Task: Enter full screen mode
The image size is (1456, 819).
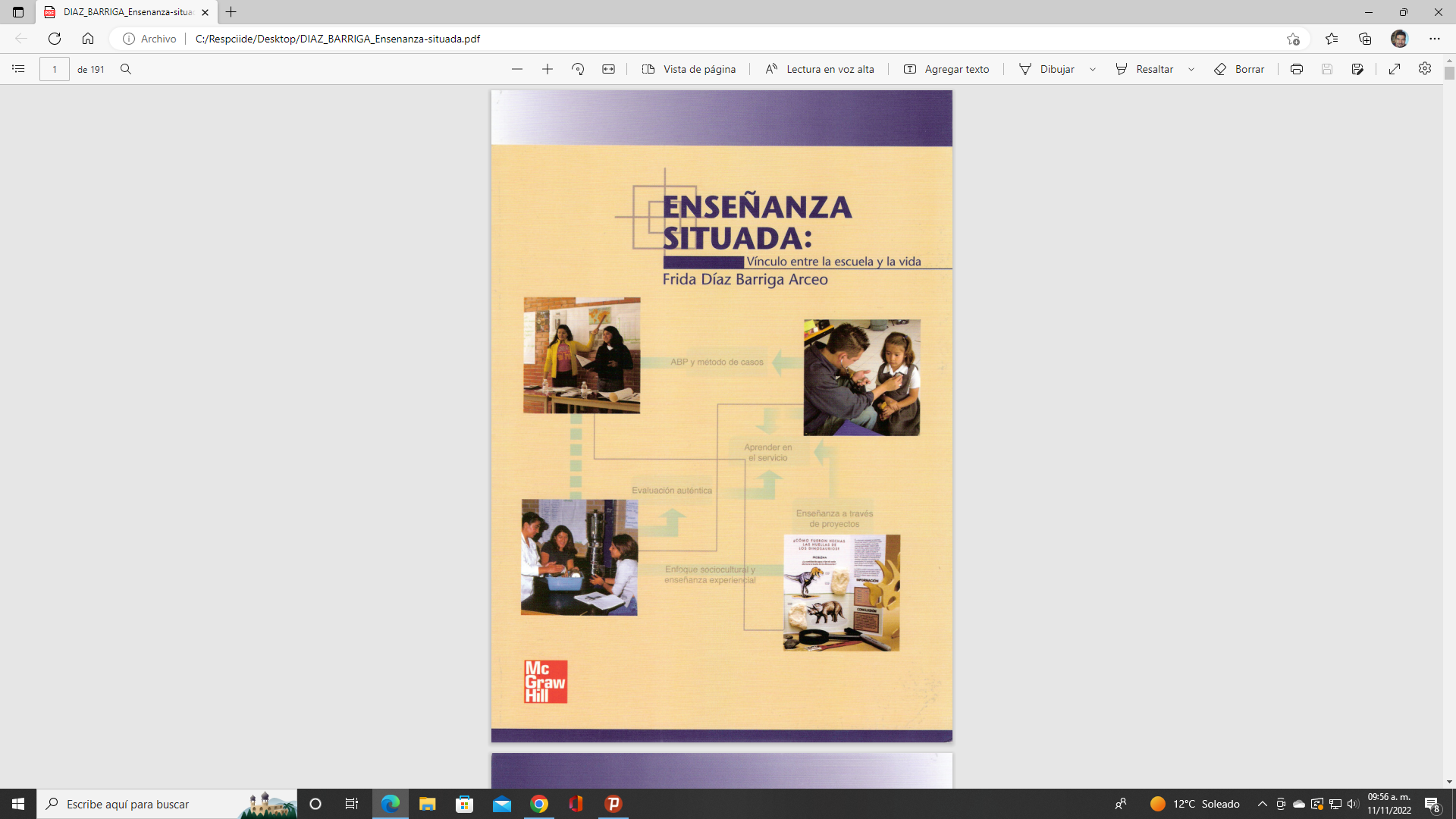Action: (1395, 69)
